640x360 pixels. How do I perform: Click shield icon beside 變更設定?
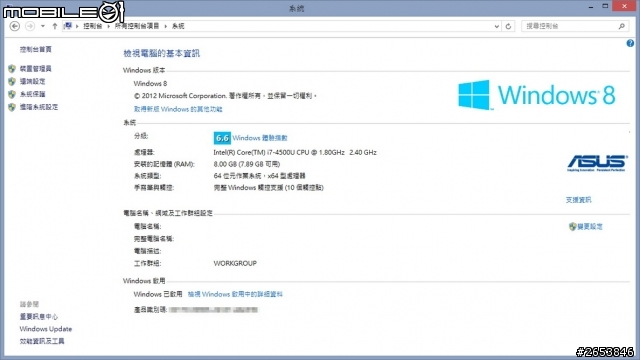coord(572,227)
